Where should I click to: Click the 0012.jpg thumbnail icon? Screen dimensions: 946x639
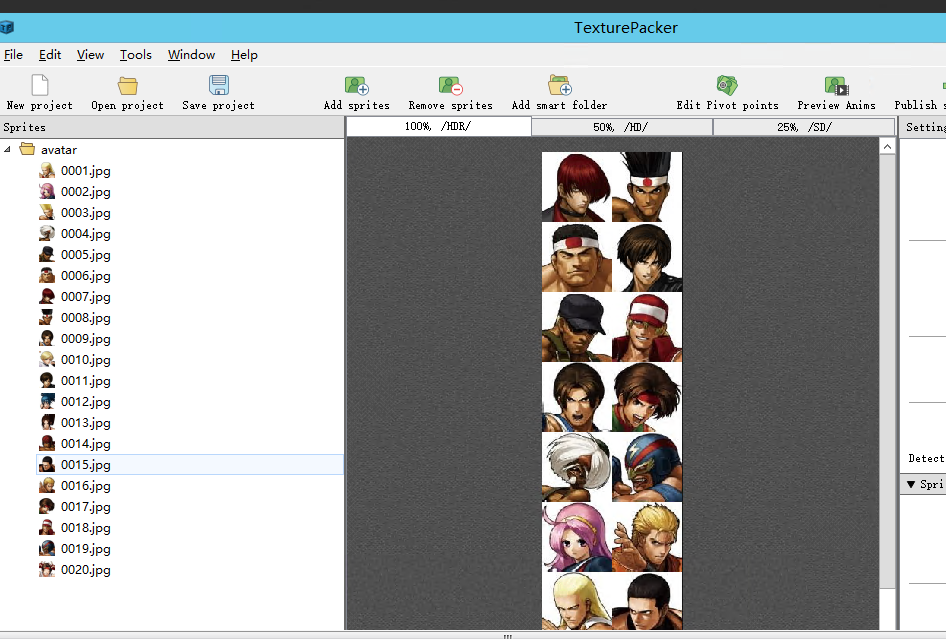(x=47, y=401)
